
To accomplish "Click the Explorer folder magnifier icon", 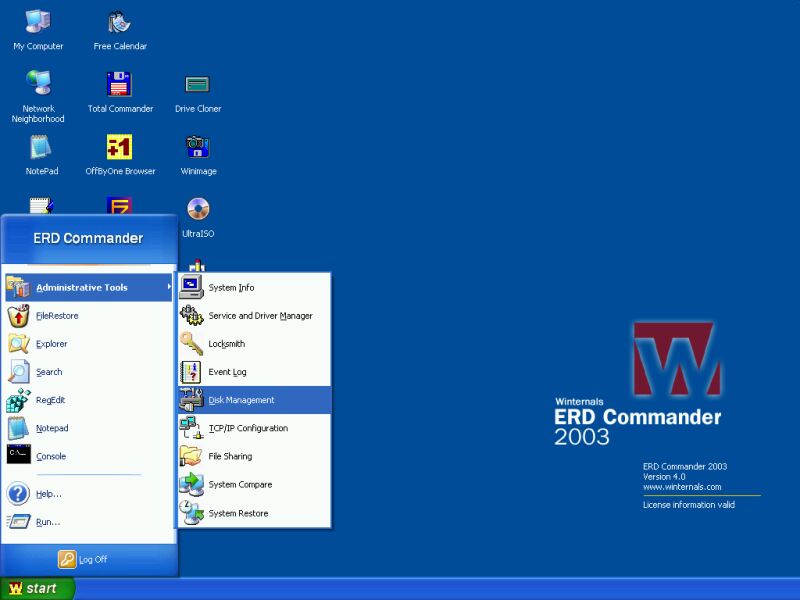I will tap(18, 344).
